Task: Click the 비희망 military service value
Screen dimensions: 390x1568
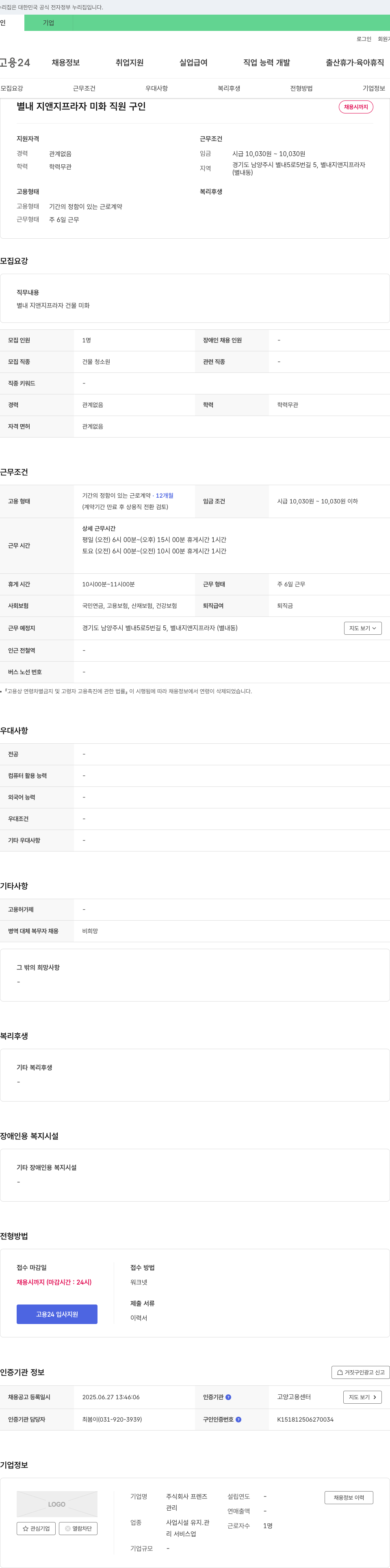Action: [90, 931]
